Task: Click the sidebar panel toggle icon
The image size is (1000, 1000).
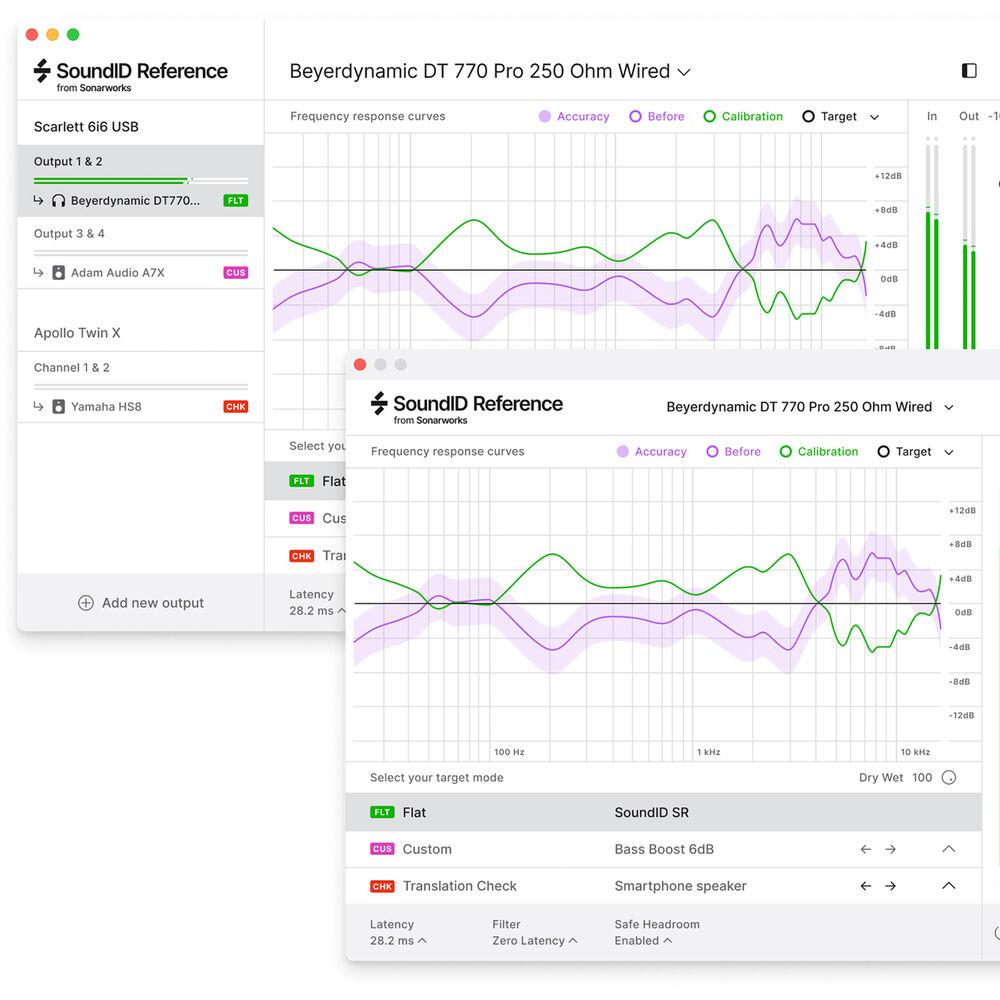Action: [x=968, y=71]
